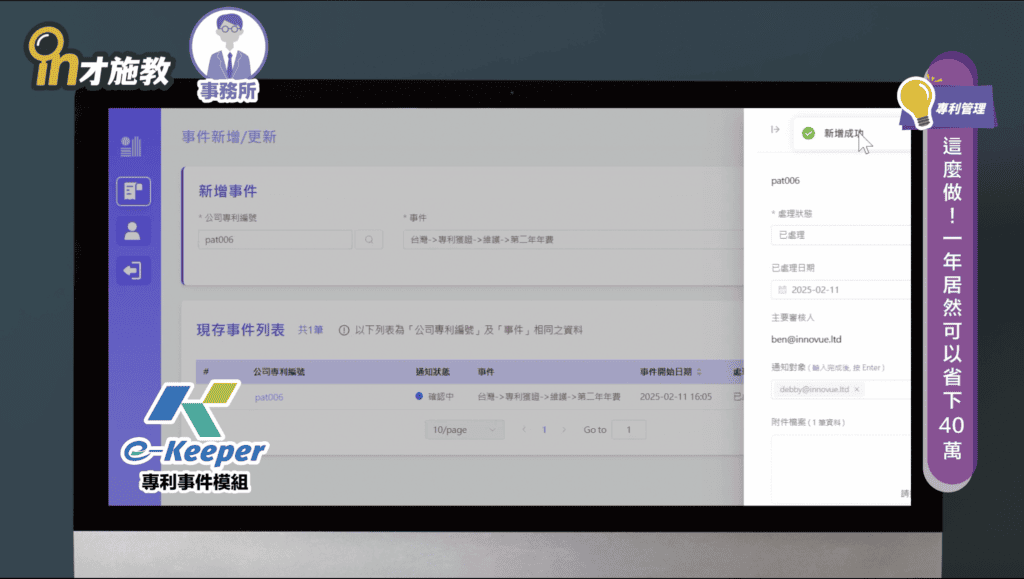Viewport: 1024px width, 579px height.
Task: Click the logout icon in sidebar
Action: (134, 270)
